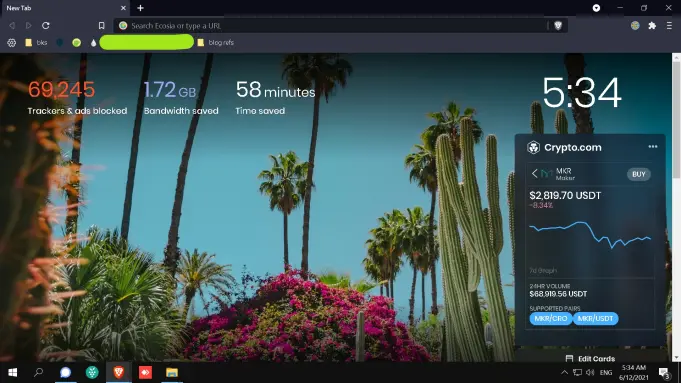The height and width of the screenshot is (383, 681).
Task: Click the browser back arrow
Action: pos(12,26)
